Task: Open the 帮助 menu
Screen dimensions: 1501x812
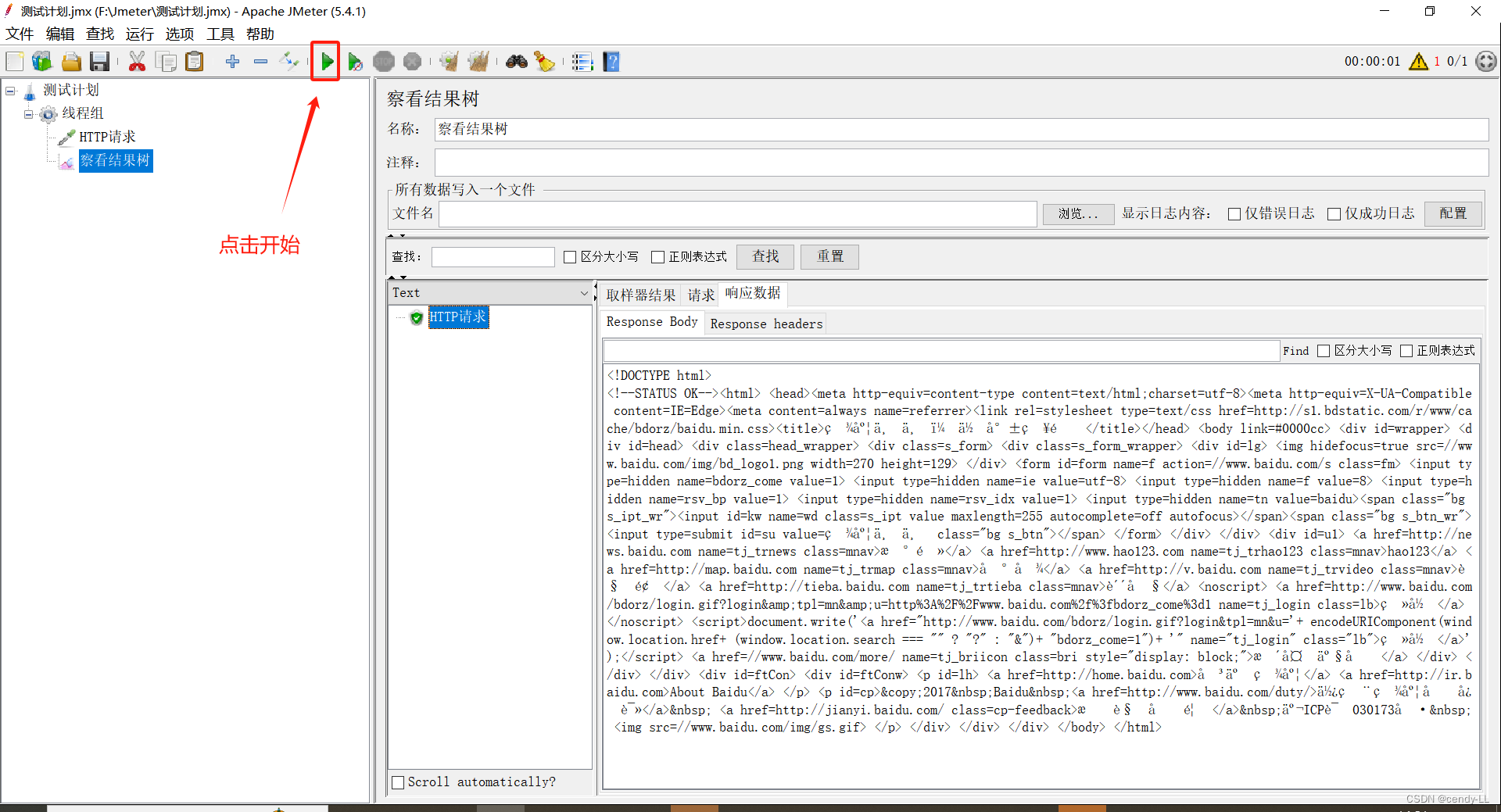Action: click(x=260, y=34)
